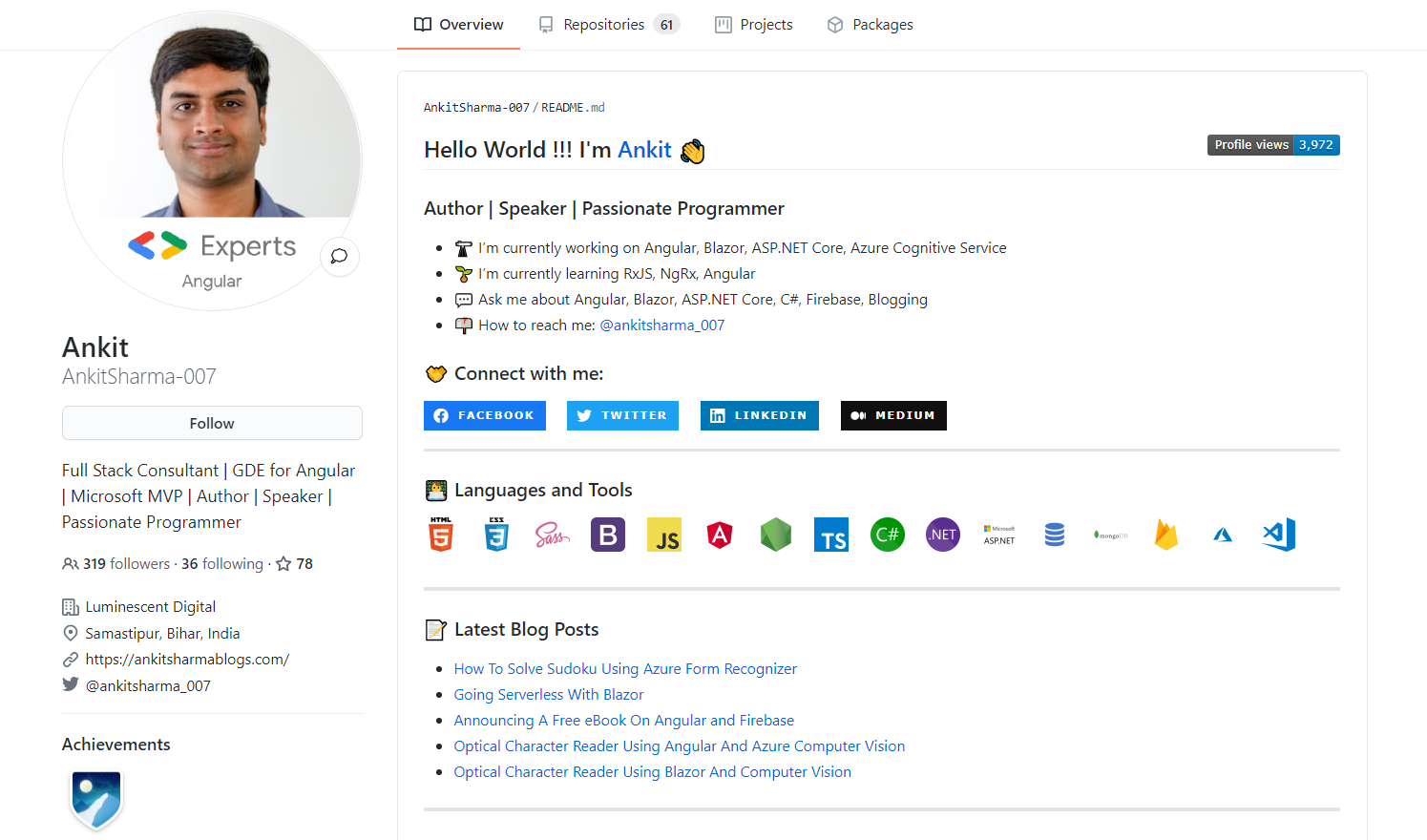Open Going Serverless With Blazor post

[x=549, y=695]
